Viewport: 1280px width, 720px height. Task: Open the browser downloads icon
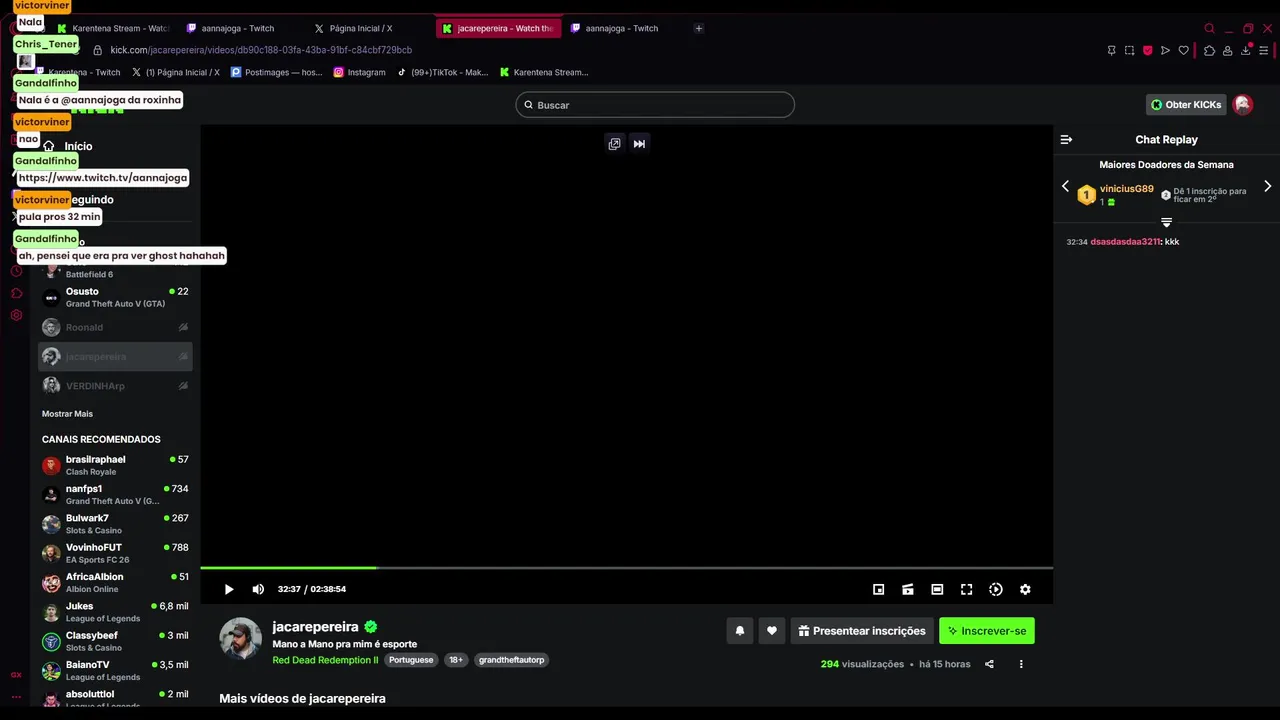(1245, 50)
